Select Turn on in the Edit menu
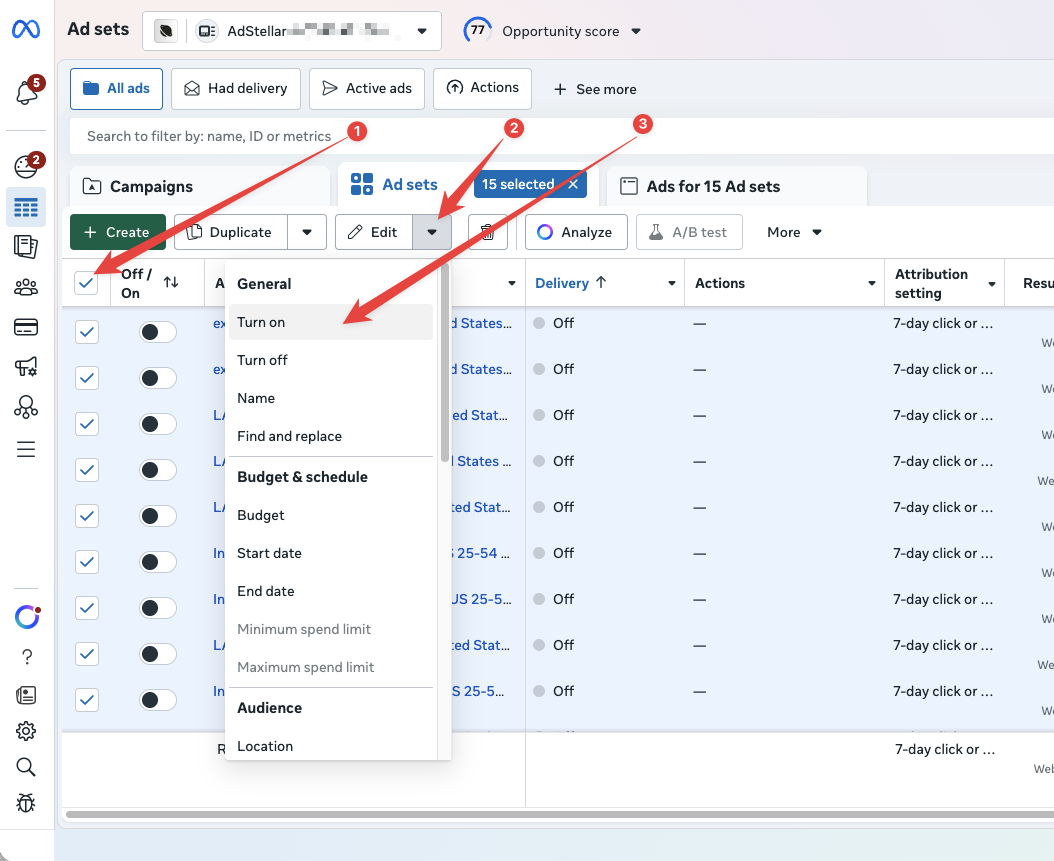This screenshot has height=861, width=1054. [331, 322]
